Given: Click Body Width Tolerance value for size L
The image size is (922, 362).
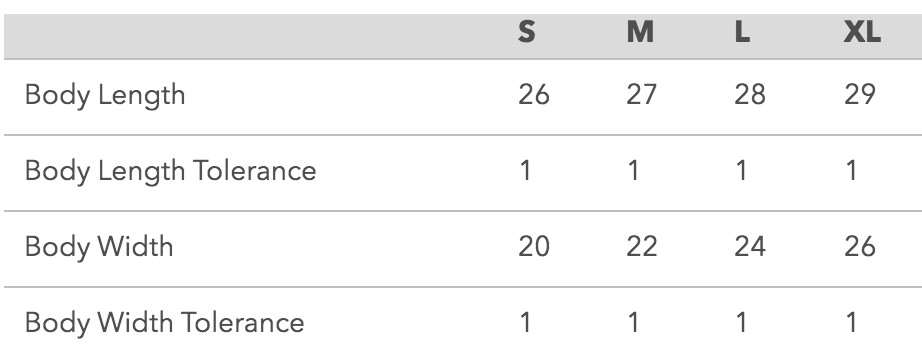Looking at the screenshot, I should pos(741,323).
